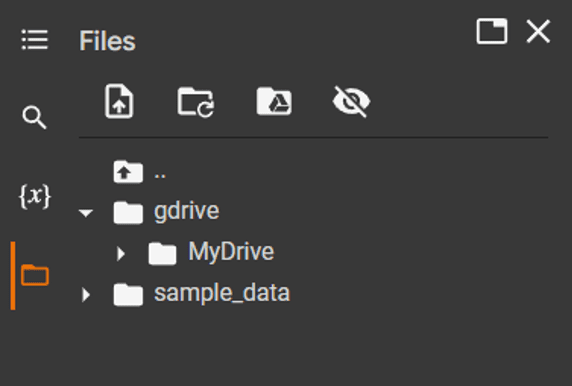This screenshot has height=386, width=572.
Task: Collapse the gdrive folder arrow
Action: point(86,213)
